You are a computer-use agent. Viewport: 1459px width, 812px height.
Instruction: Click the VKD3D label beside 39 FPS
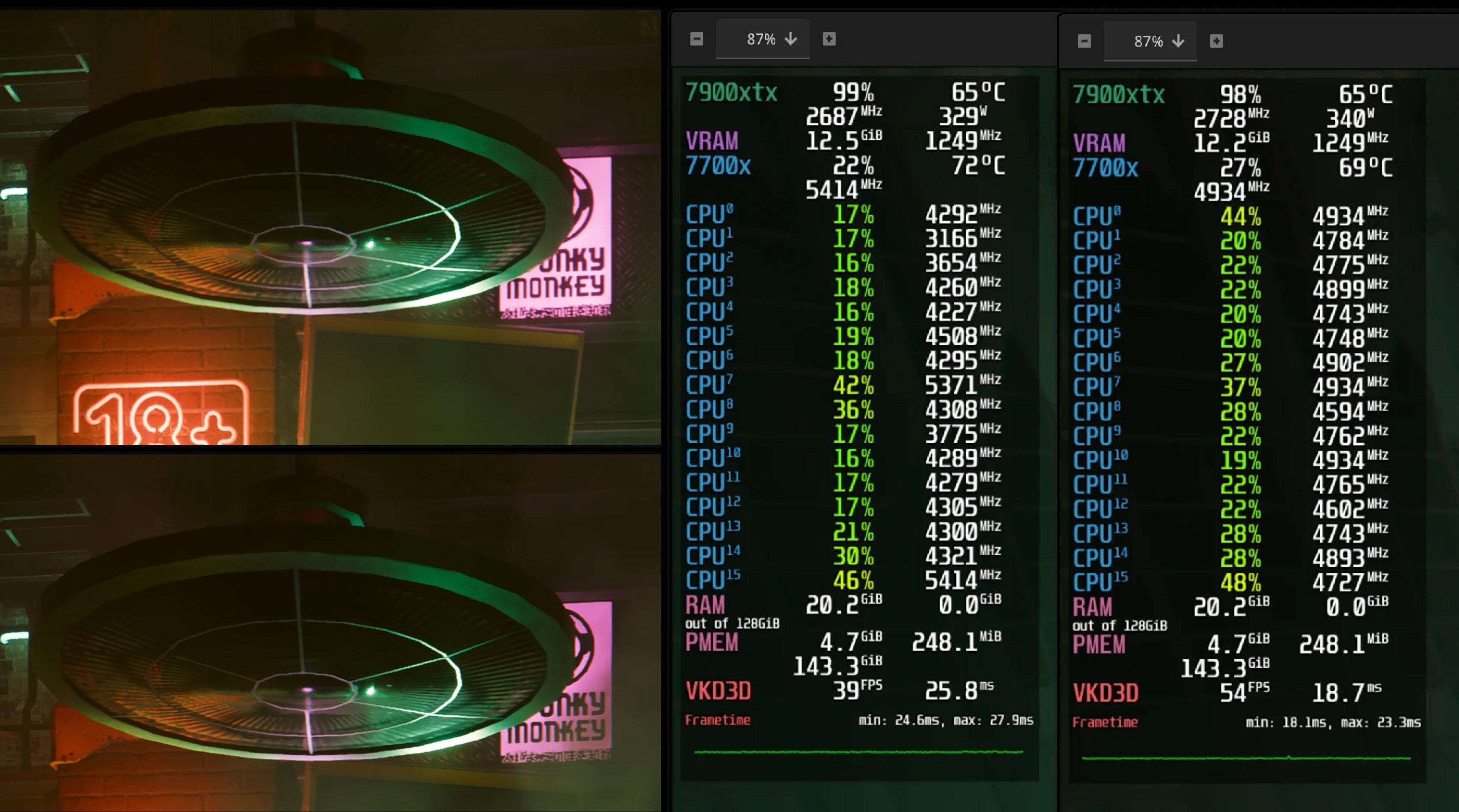coord(718,691)
